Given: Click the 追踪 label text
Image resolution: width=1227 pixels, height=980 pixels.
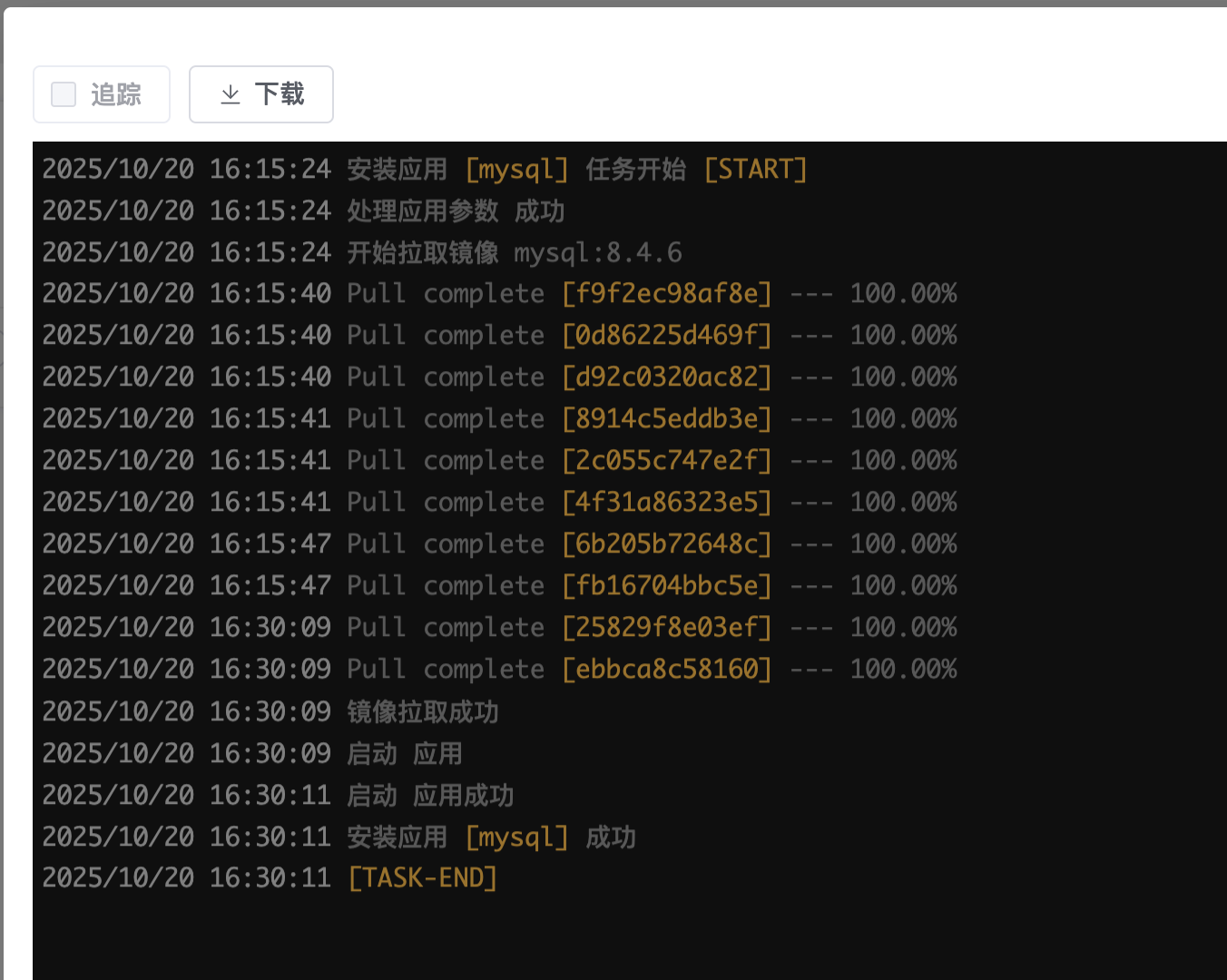Looking at the screenshot, I should (116, 94).
